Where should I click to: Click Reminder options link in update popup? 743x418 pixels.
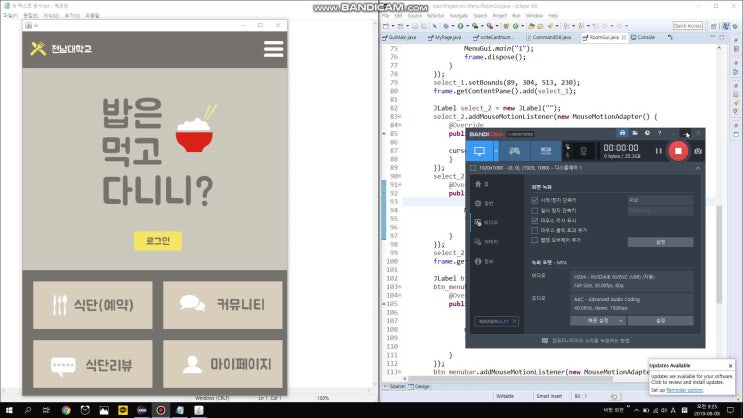pos(684,390)
